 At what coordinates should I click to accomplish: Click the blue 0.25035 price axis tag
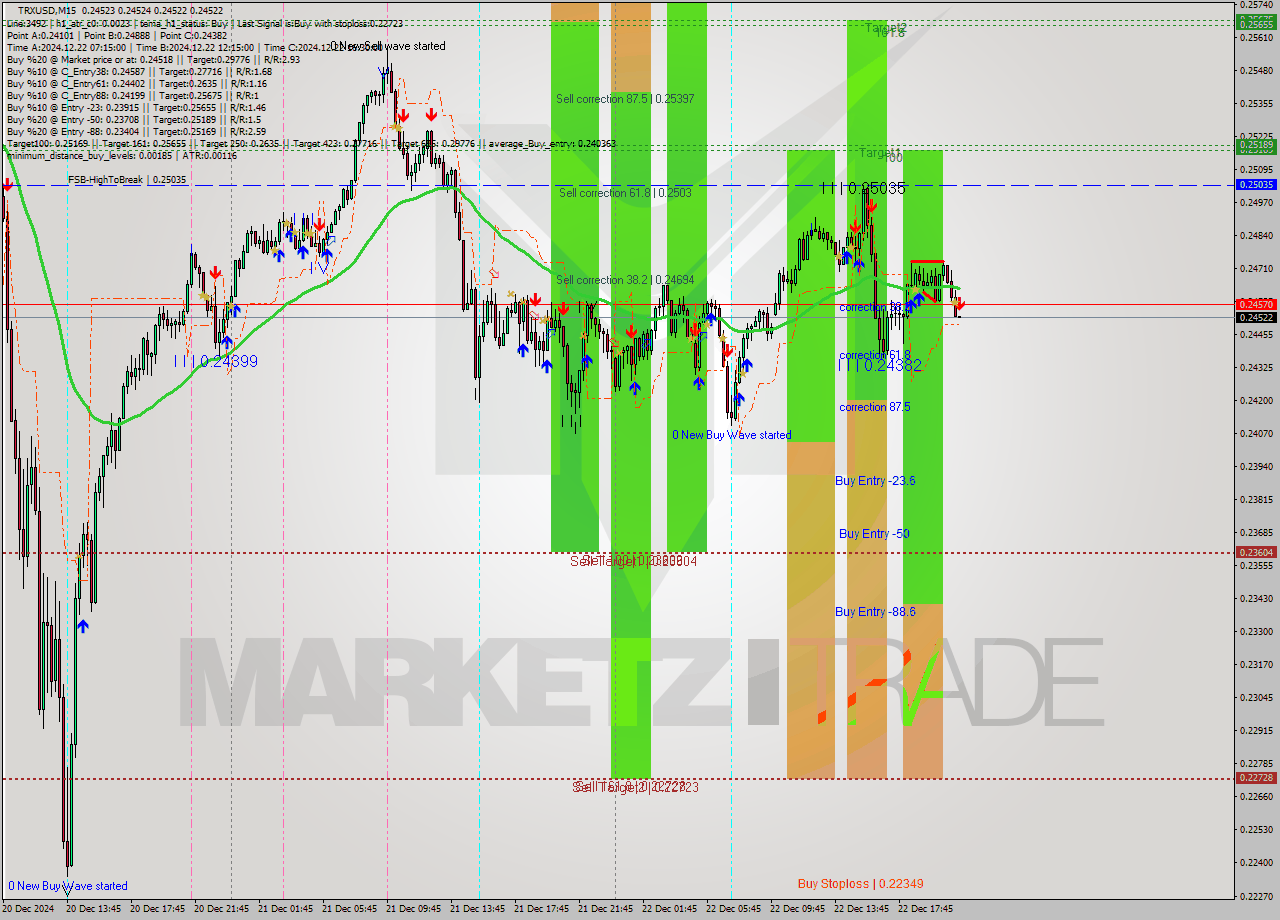point(1256,185)
